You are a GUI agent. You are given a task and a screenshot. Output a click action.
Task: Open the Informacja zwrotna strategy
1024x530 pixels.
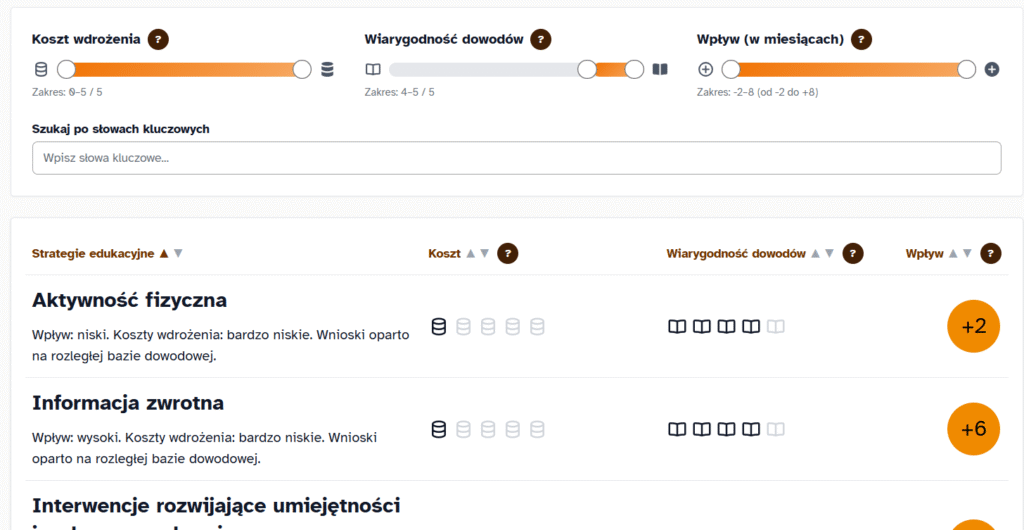(x=128, y=403)
